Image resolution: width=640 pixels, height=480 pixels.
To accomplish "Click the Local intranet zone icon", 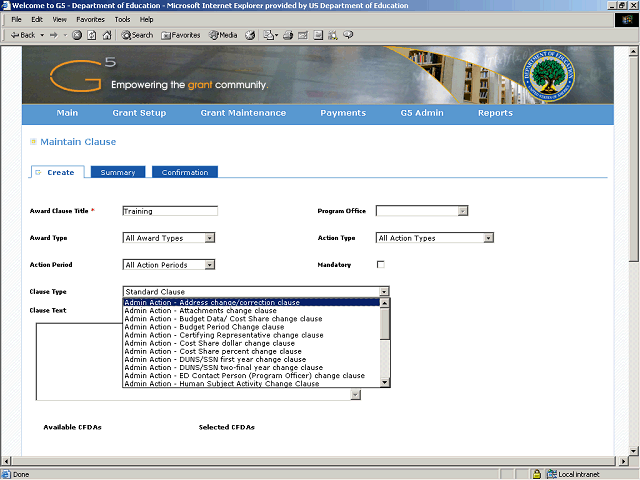I will point(551,474).
